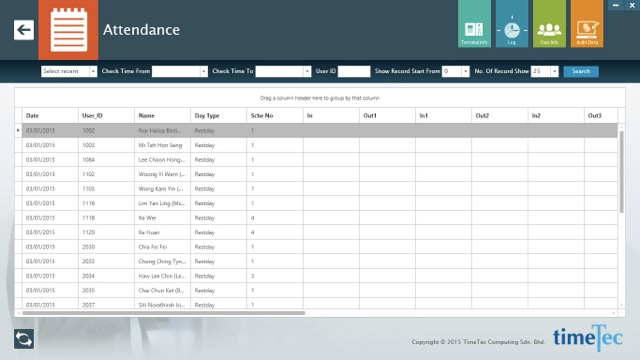This screenshot has height=360, width=640.
Task: Sort by the User_ID column header
Action: tap(106, 116)
